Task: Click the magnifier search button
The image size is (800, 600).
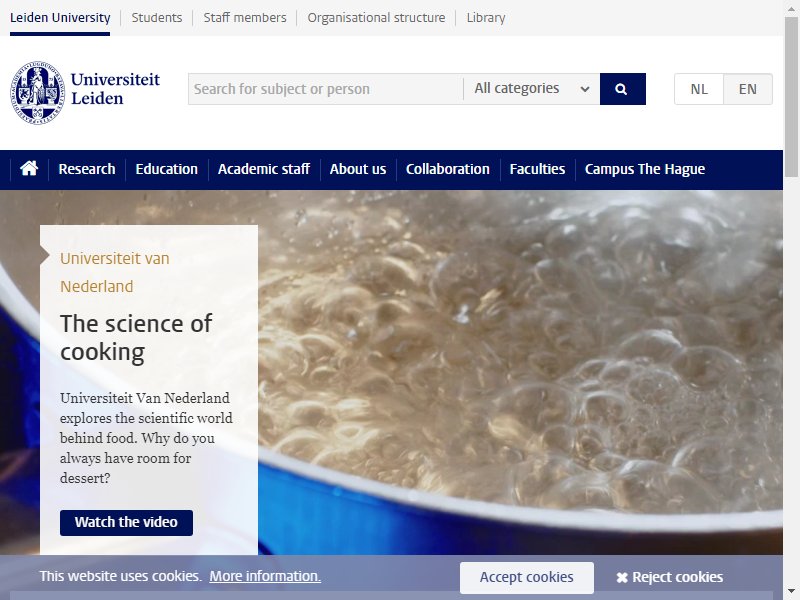Action: click(x=622, y=89)
